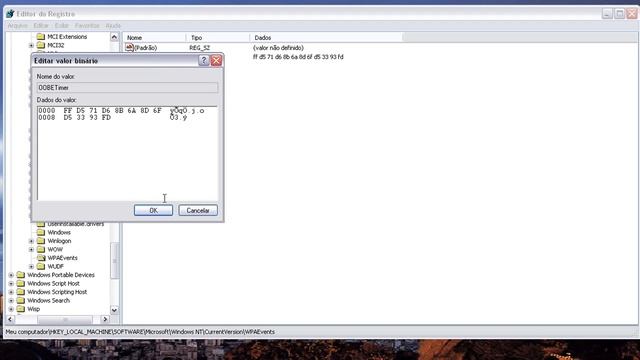Select Windows Search folder icon
The height and width of the screenshot is (360, 640).
[x=21, y=301]
